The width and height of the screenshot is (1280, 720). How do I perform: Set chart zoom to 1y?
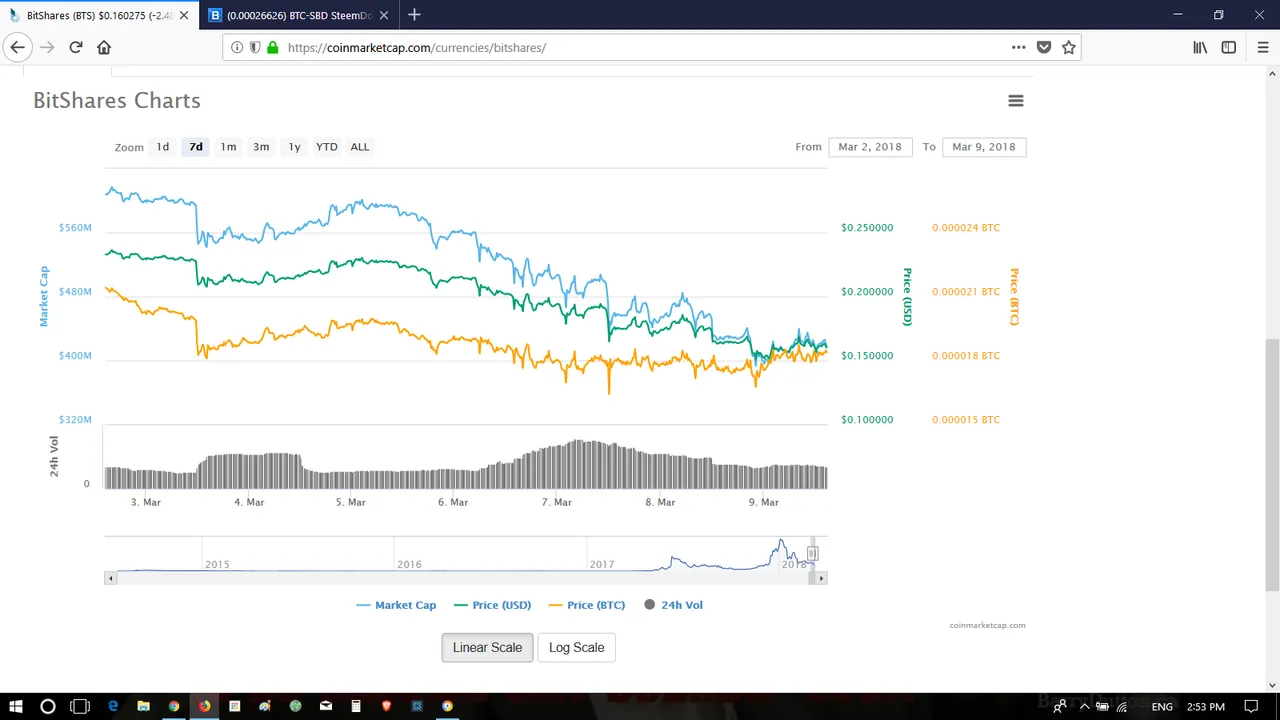coord(295,147)
